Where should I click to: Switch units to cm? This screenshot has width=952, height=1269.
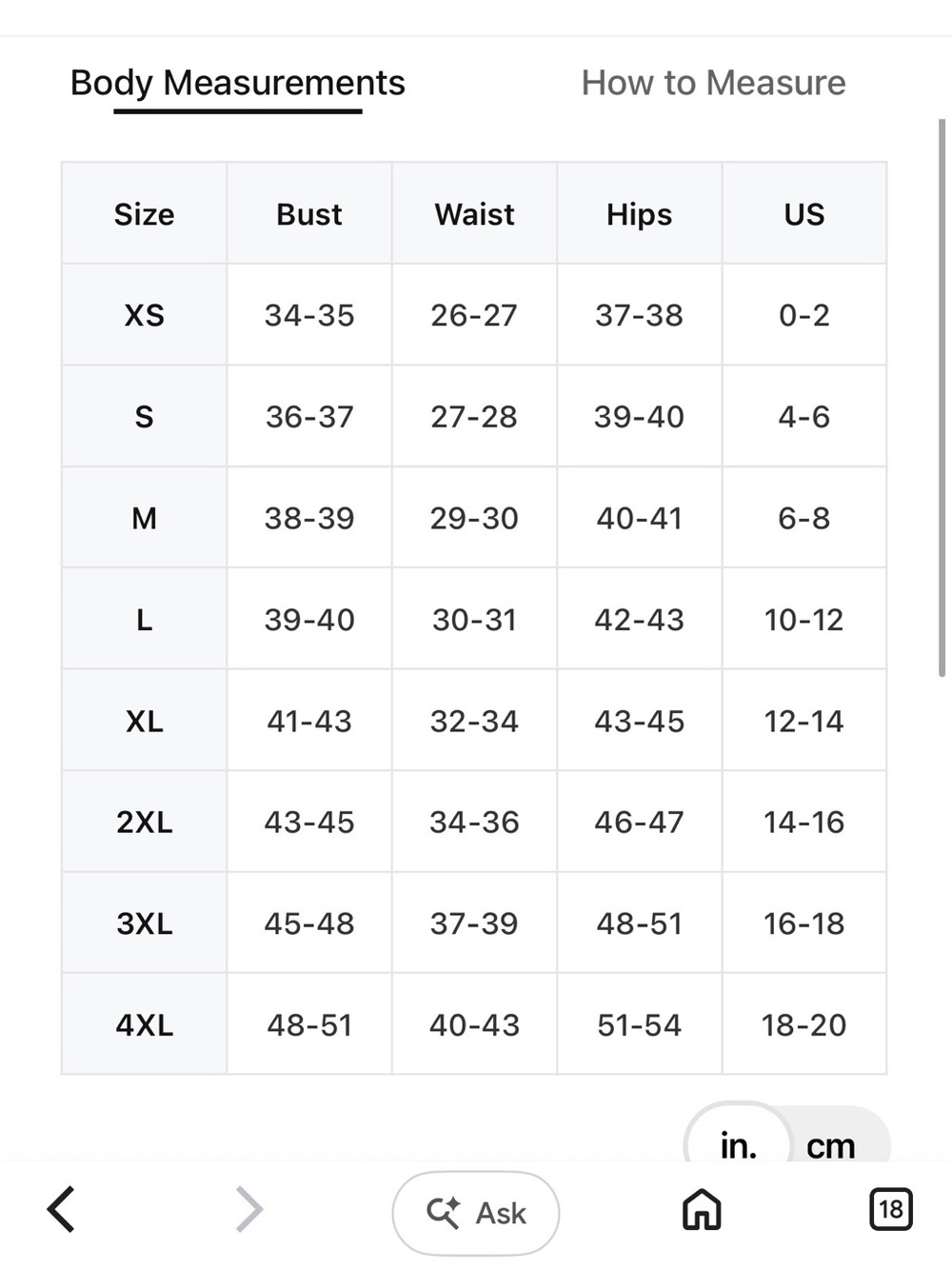click(x=831, y=1145)
